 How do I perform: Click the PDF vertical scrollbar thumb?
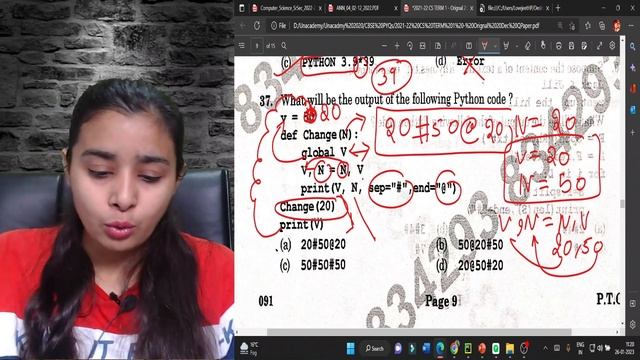(622, 203)
